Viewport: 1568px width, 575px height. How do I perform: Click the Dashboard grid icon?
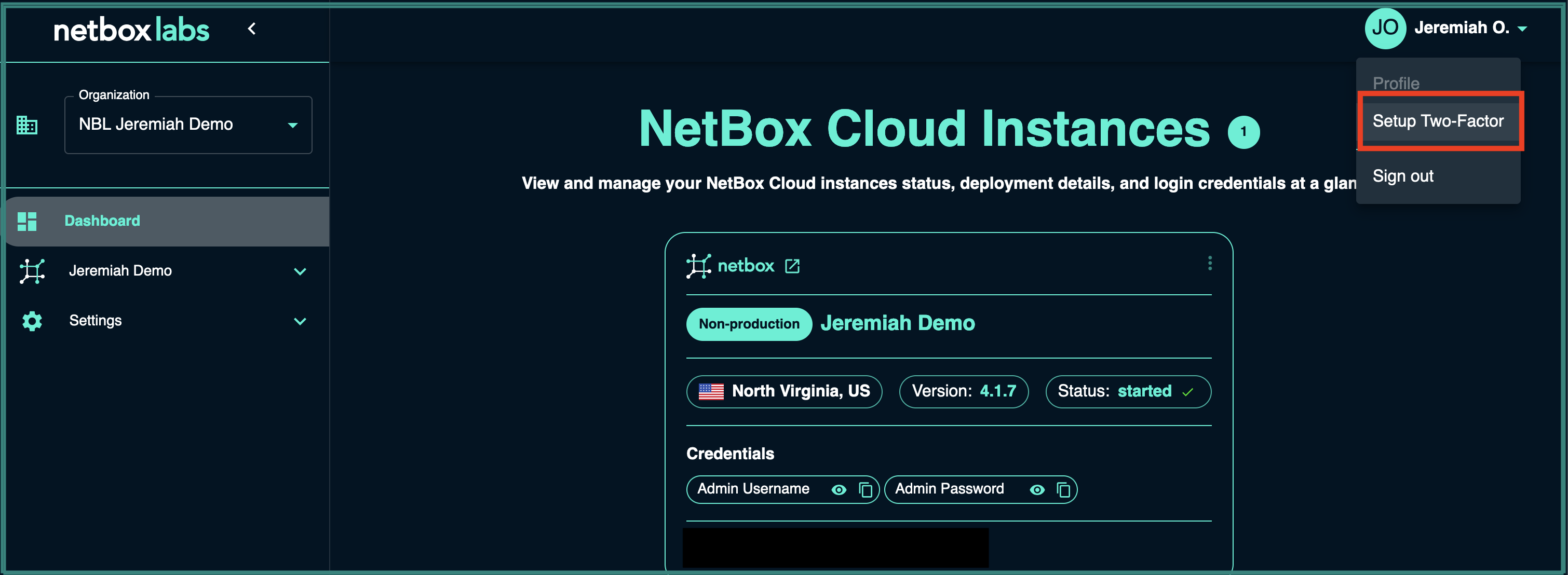[28, 222]
